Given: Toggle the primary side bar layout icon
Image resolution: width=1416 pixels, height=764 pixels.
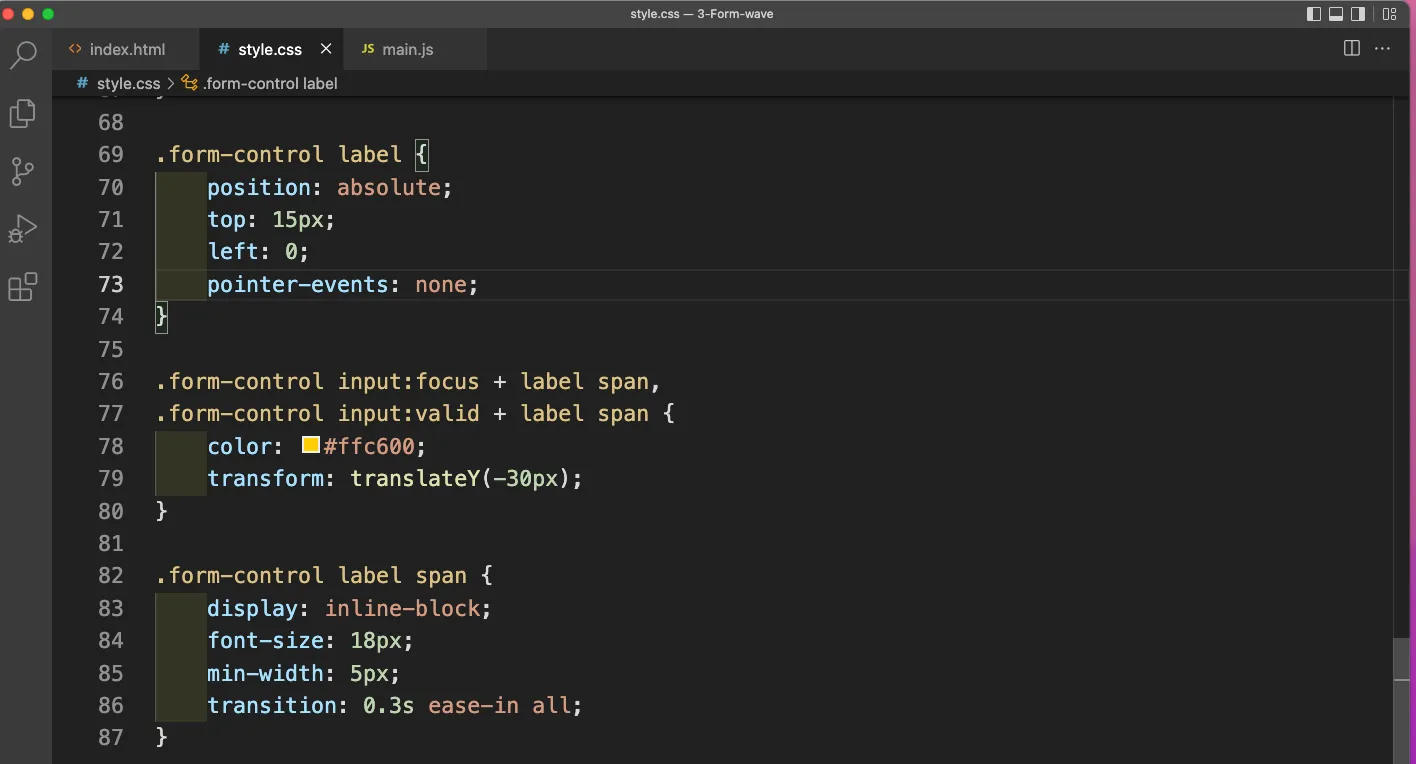Looking at the screenshot, I should (1314, 14).
